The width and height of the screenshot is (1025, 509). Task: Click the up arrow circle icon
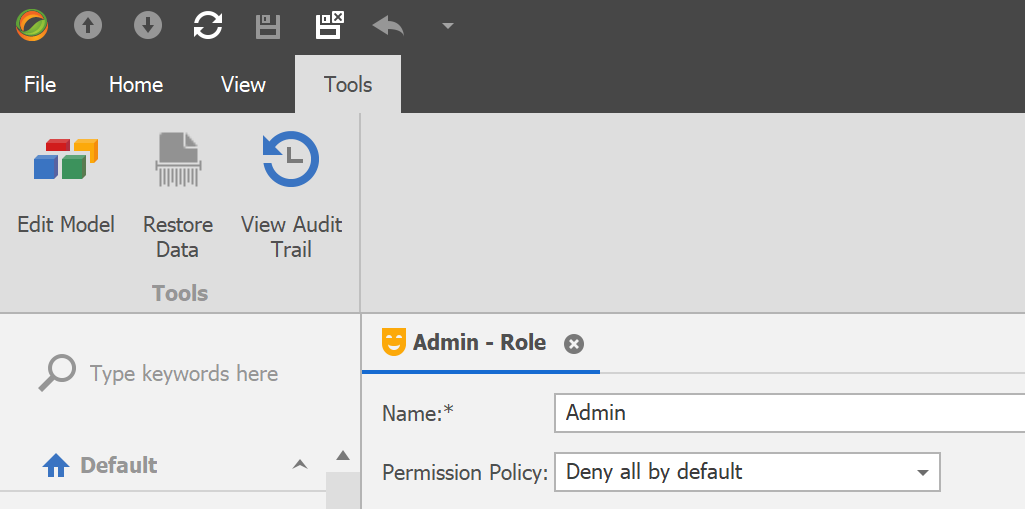click(88, 26)
